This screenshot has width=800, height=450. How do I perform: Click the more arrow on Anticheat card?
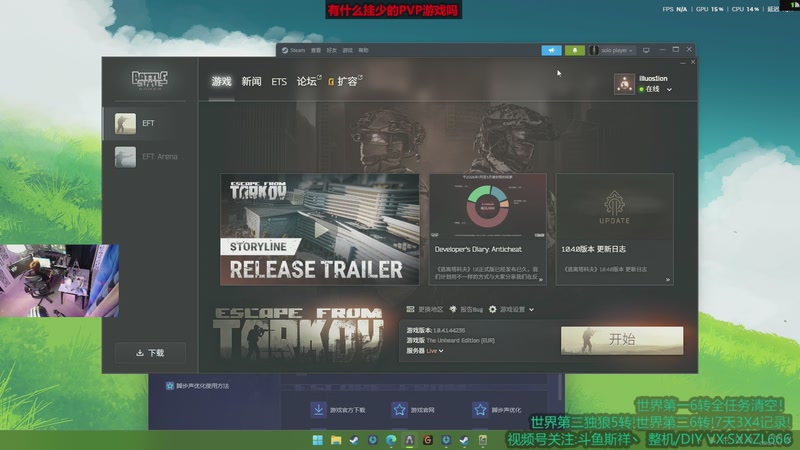(x=541, y=280)
